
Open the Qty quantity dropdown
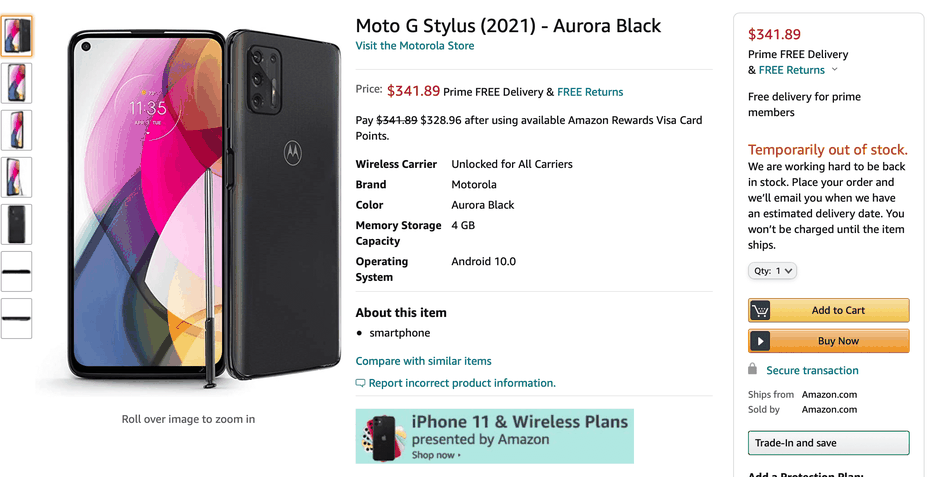tap(772, 271)
